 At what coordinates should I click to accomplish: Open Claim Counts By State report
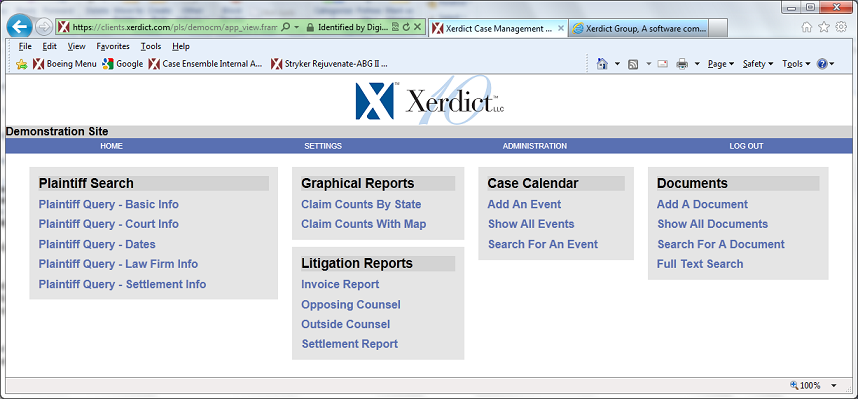[x=361, y=204]
